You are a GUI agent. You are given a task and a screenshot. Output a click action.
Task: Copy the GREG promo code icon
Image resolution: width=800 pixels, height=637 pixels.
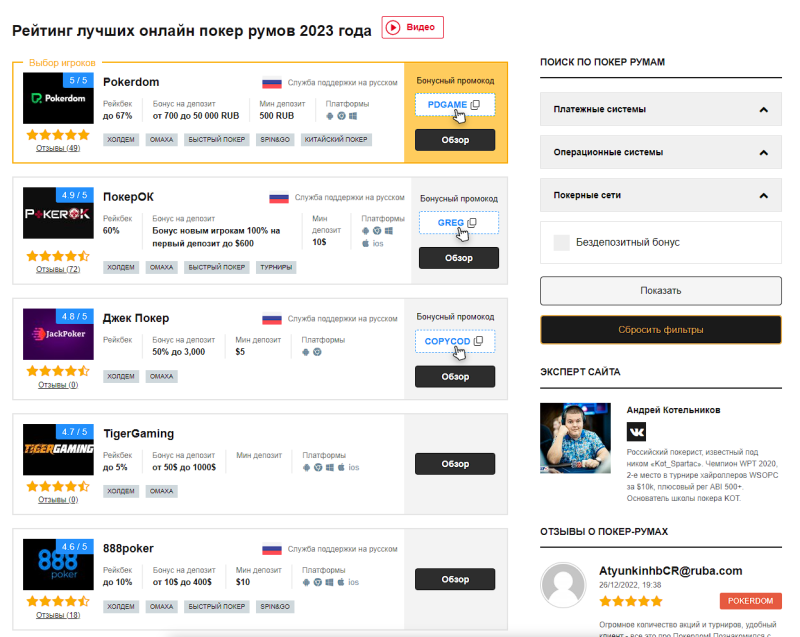click(472, 223)
